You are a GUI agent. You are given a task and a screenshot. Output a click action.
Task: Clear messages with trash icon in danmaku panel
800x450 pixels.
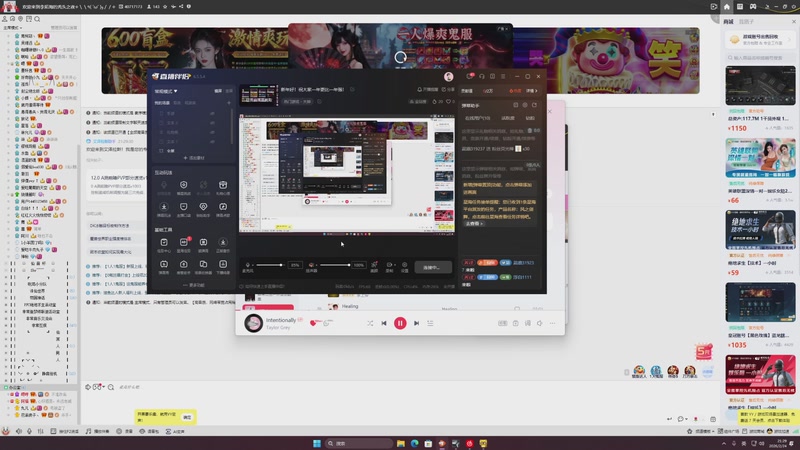[530, 131]
